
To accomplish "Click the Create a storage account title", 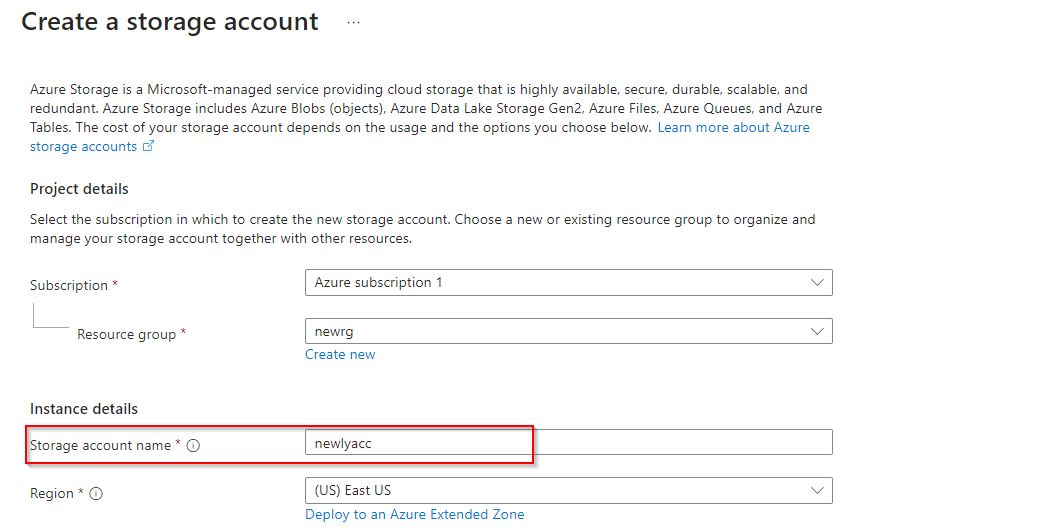I will pos(170,22).
